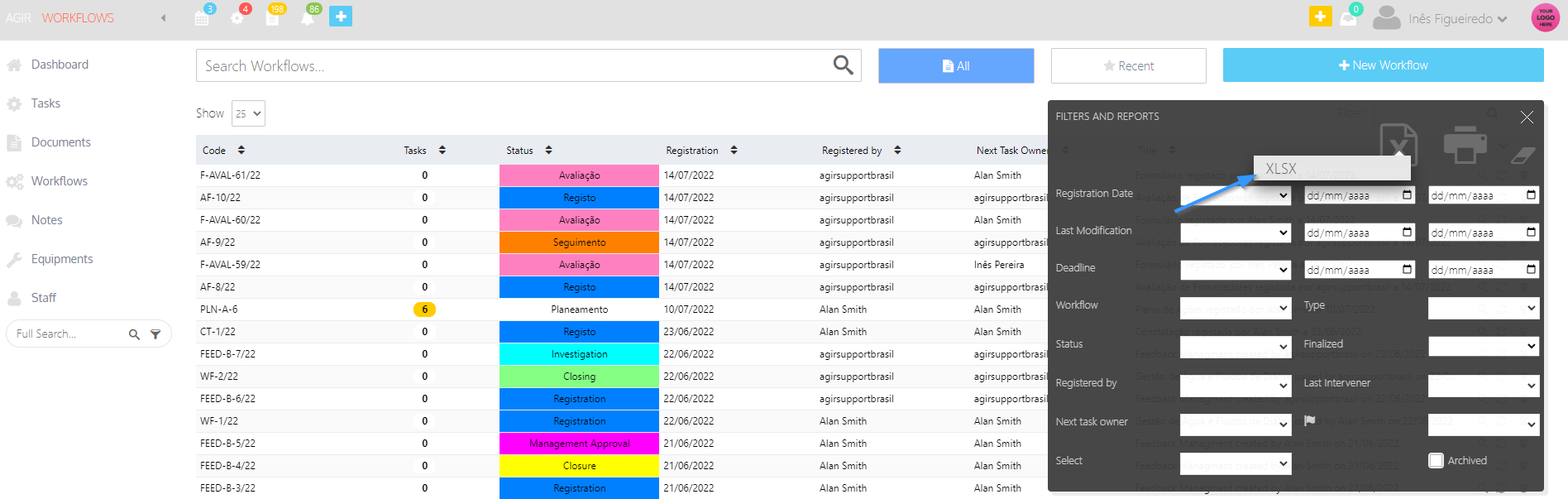Click the AGIR WORKFLOWS title link

(60, 17)
